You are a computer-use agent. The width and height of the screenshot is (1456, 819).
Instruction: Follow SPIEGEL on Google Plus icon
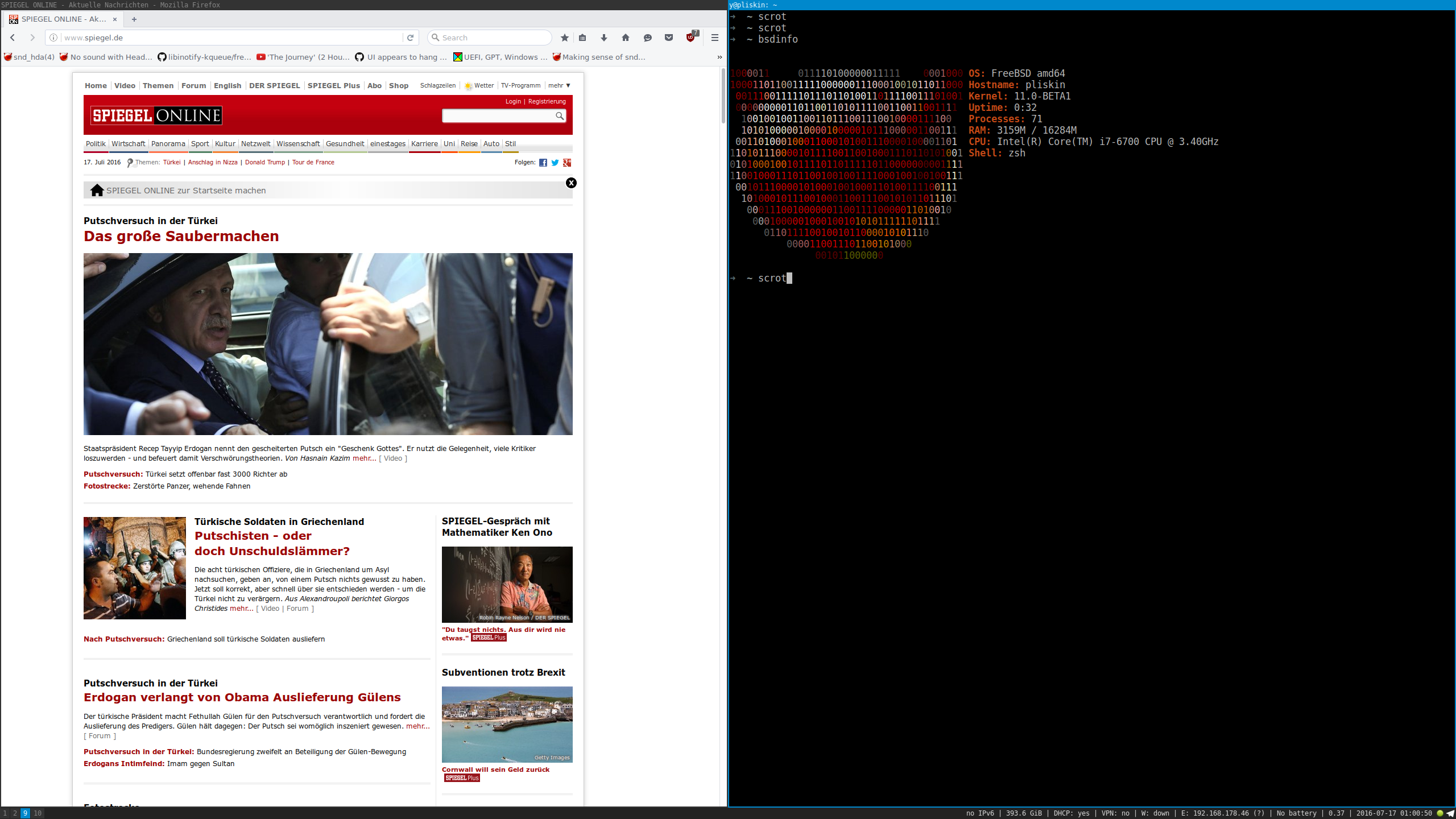(567, 163)
